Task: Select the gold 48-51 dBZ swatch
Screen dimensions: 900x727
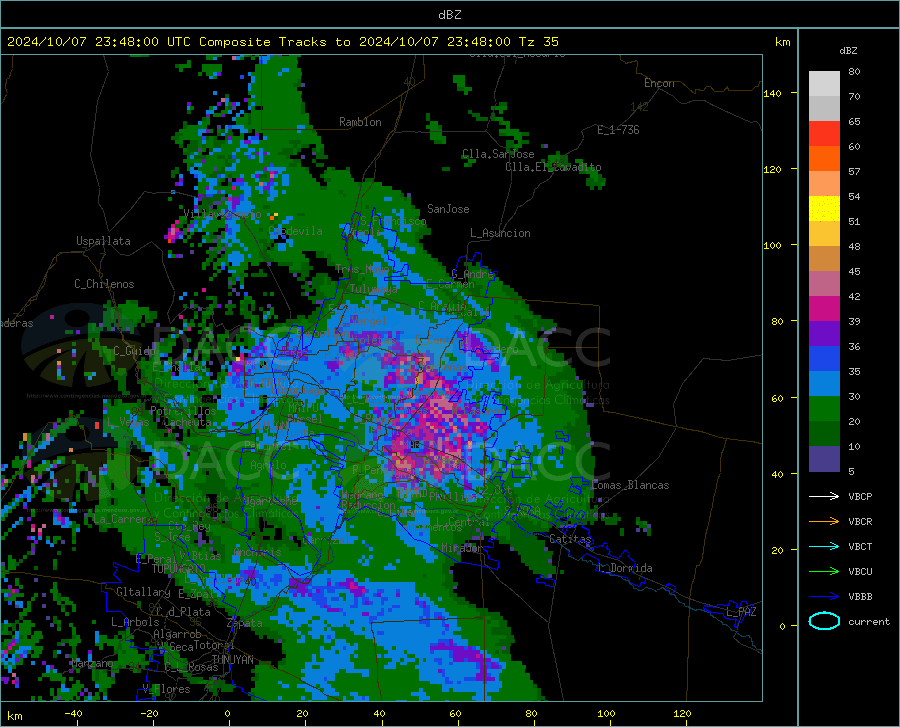Action: pyautogui.click(x=824, y=234)
